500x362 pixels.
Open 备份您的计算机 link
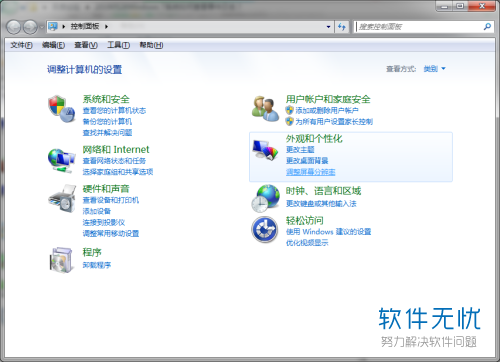(107, 122)
